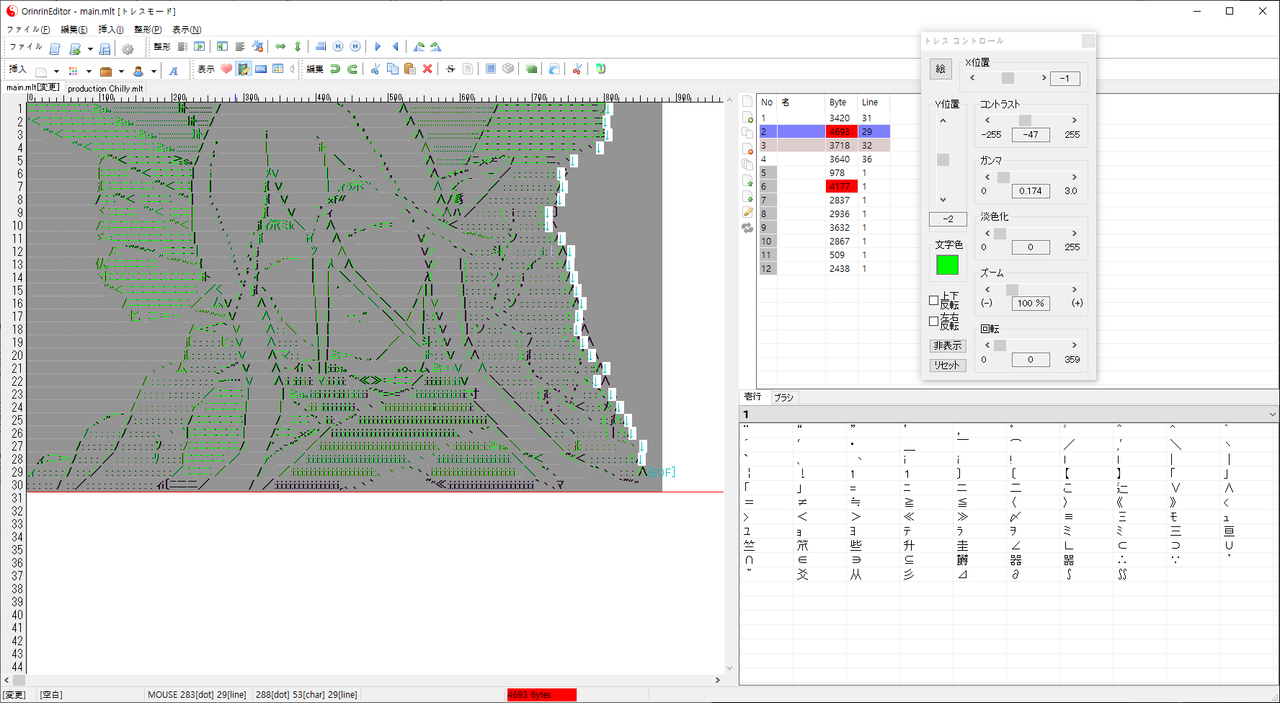Switch to the production Chilly.mlt tab
The width and height of the screenshot is (1280, 703).
pyautogui.click(x=105, y=88)
